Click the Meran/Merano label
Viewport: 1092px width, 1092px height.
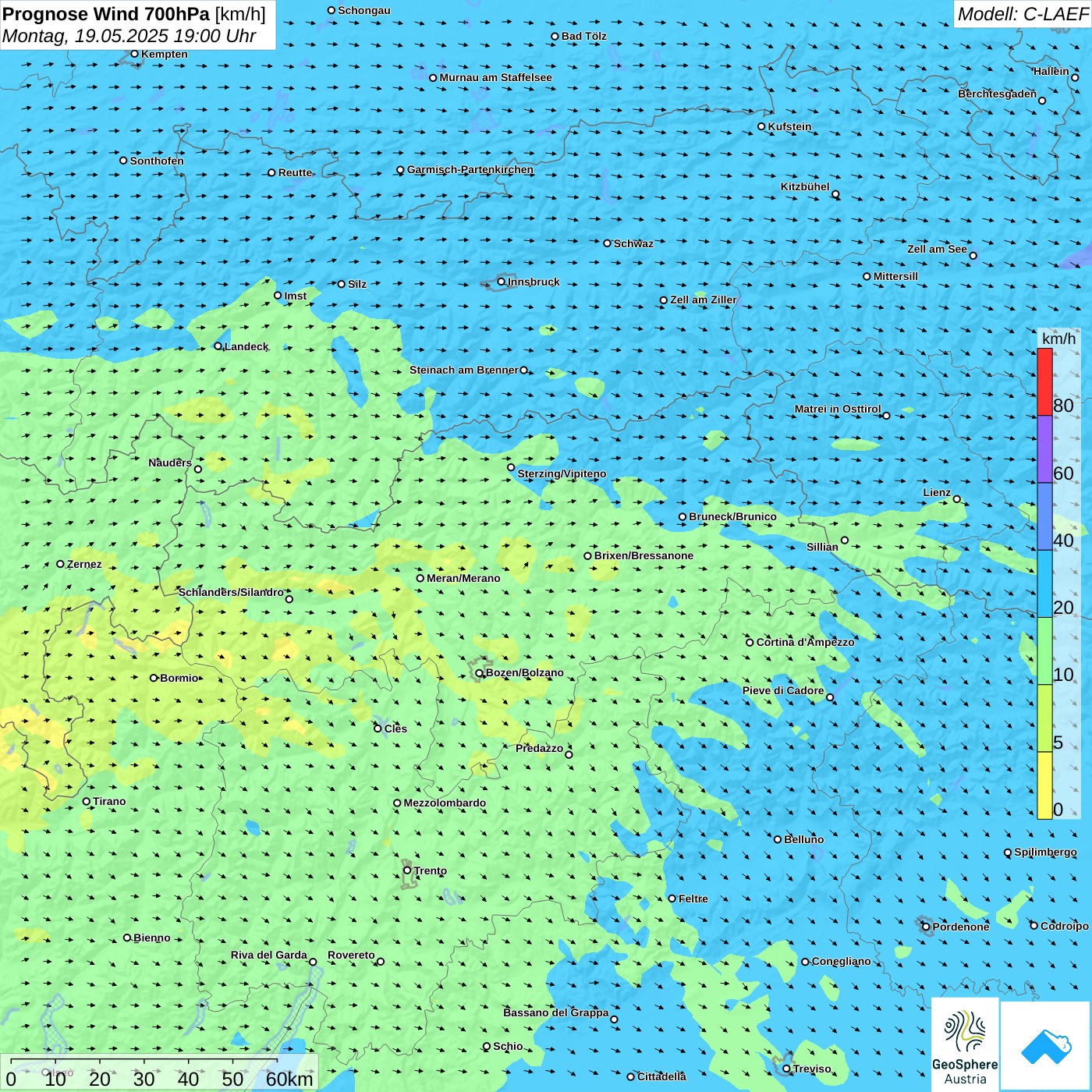463,578
